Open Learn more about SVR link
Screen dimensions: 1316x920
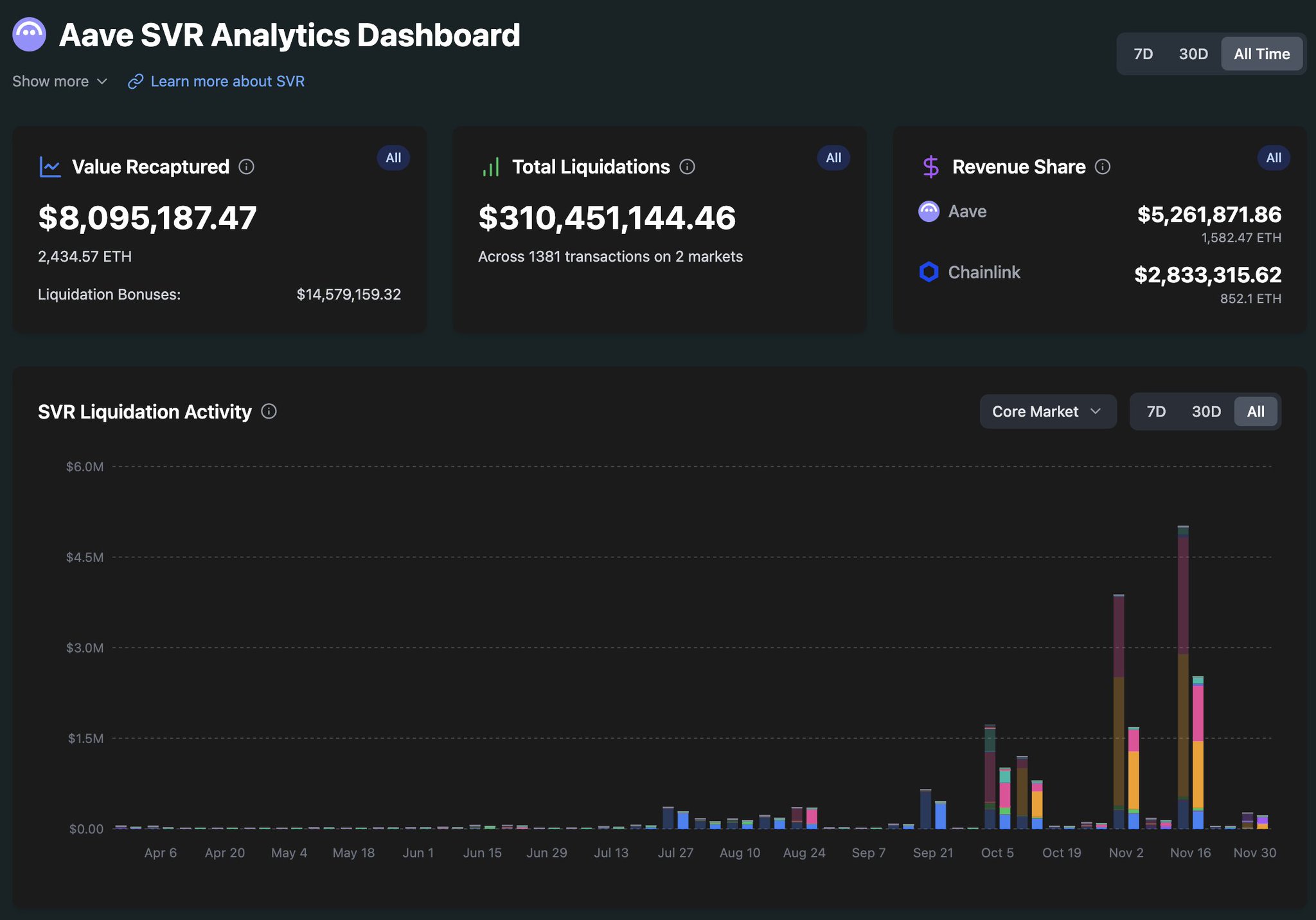click(x=227, y=82)
